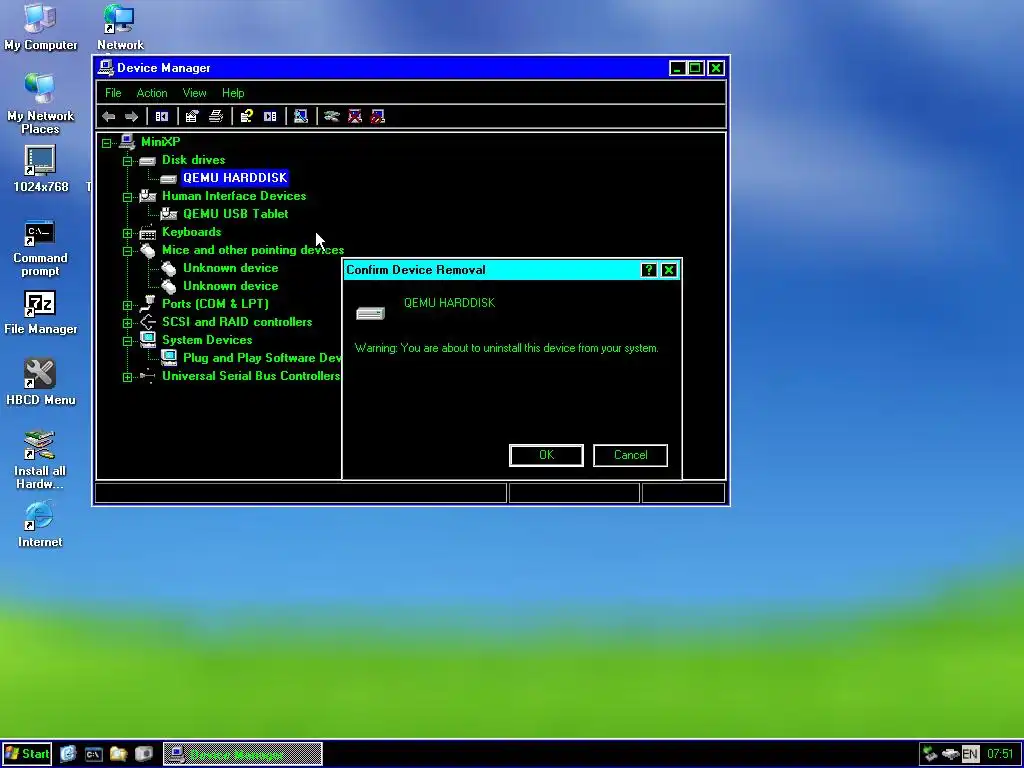Select the MiniXP computer icon in tree
The width and height of the screenshot is (1024, 768).
(x=127, y=142)
